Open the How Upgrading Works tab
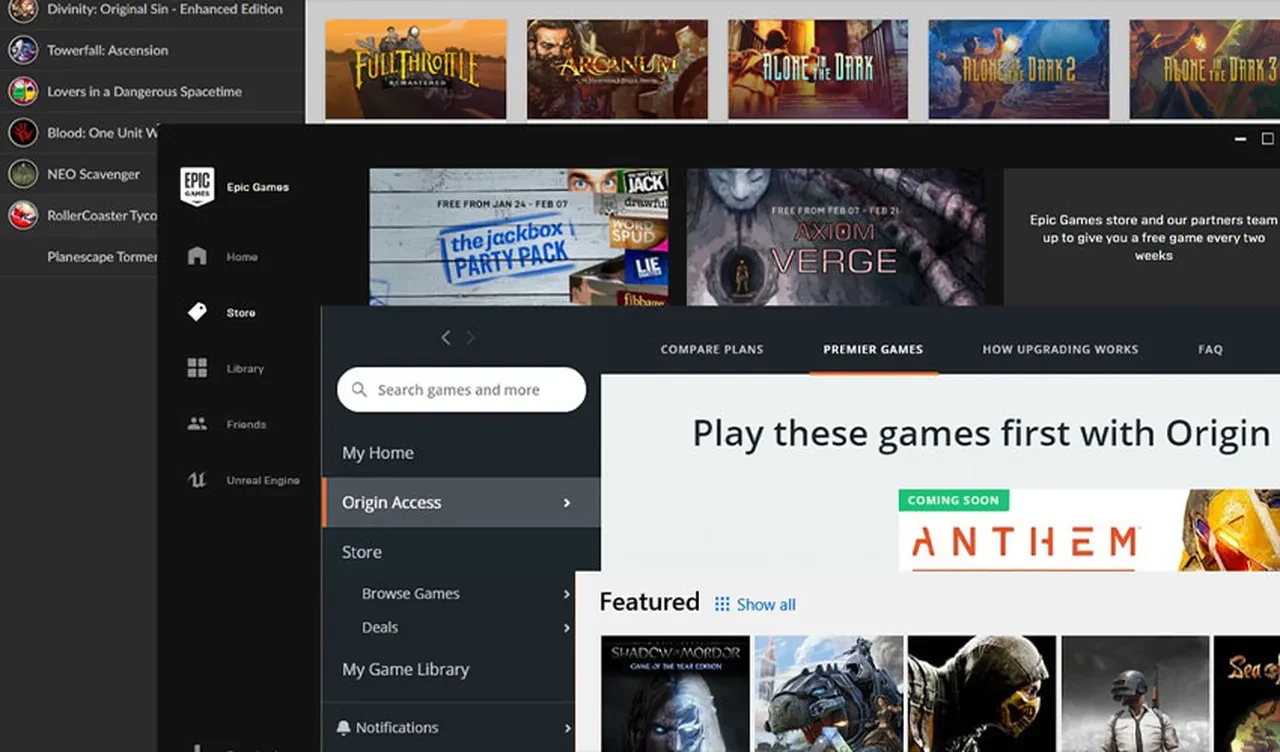Screen dimensions: 1280x752 click(1060, 349)
